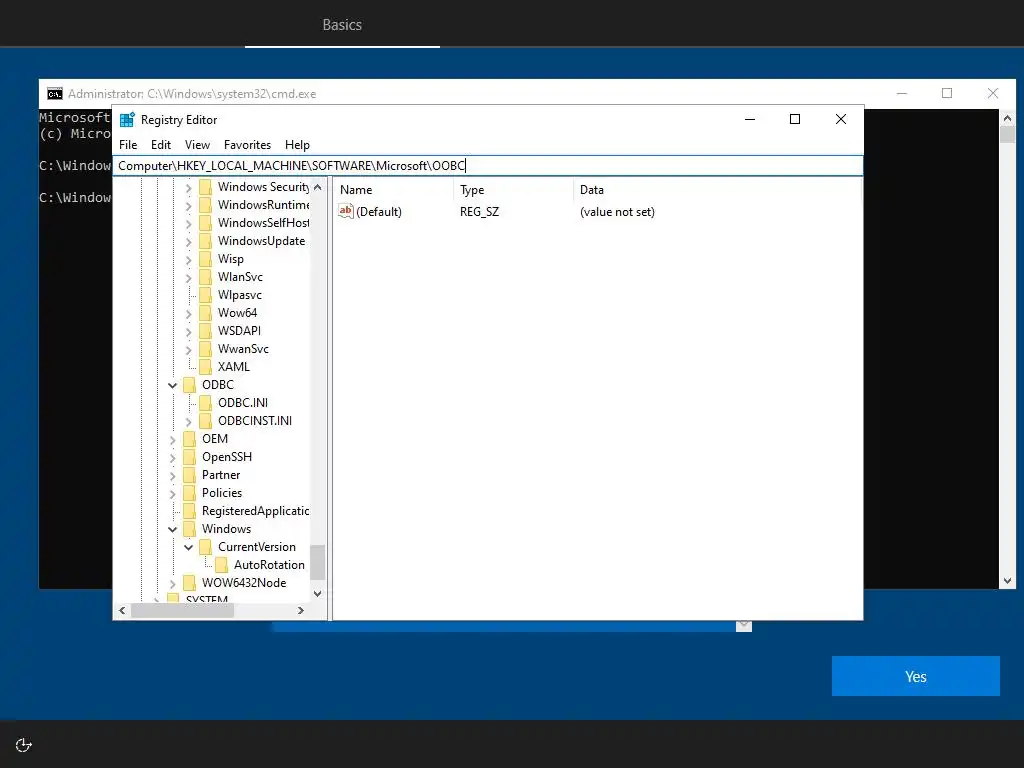The height and width of the screenshot is (768, 1024).
Task: Select the ODBCINST.INI tree key
Action: [255, 421]
